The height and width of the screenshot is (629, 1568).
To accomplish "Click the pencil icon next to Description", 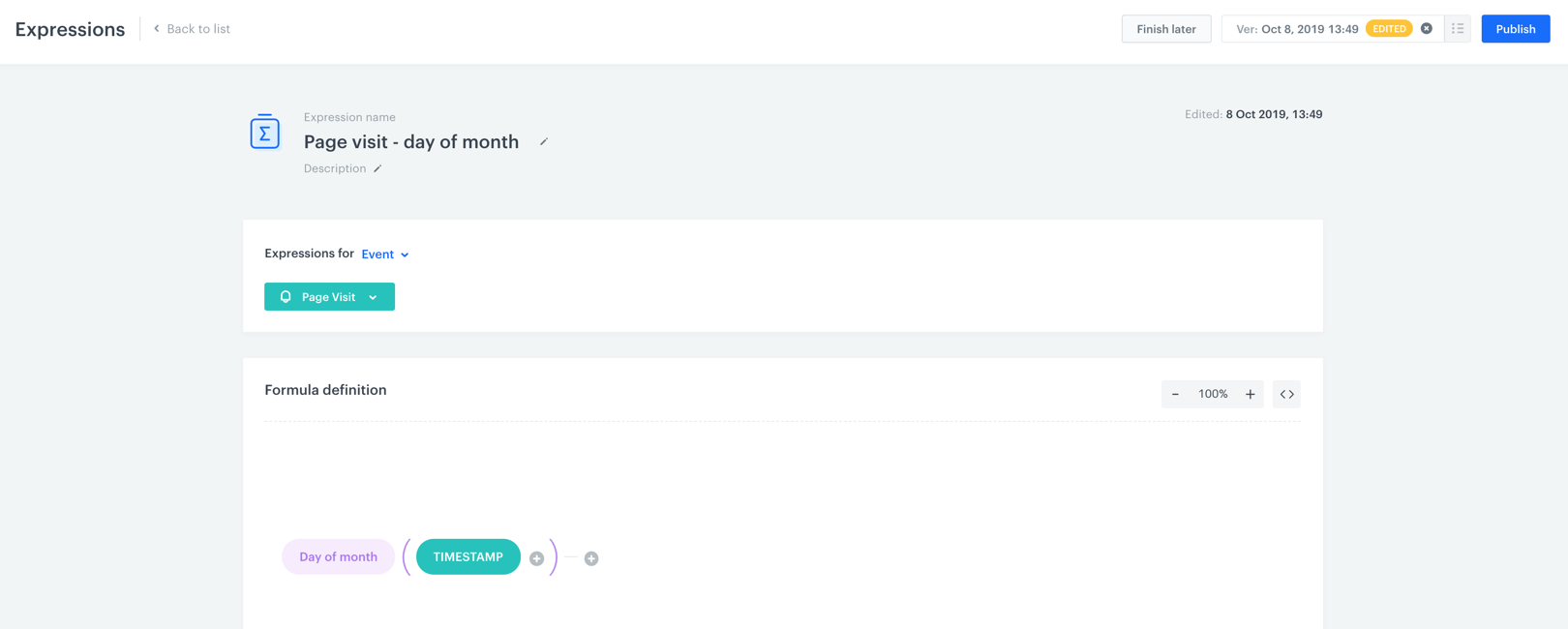I will [378, 168].
